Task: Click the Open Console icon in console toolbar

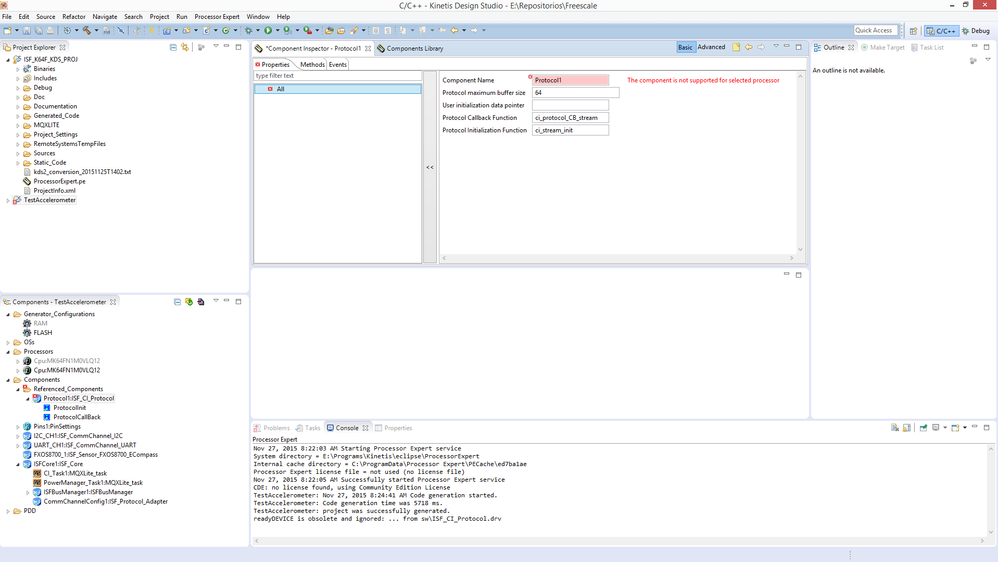Action: pyautogui.click(x=955, y=428)
